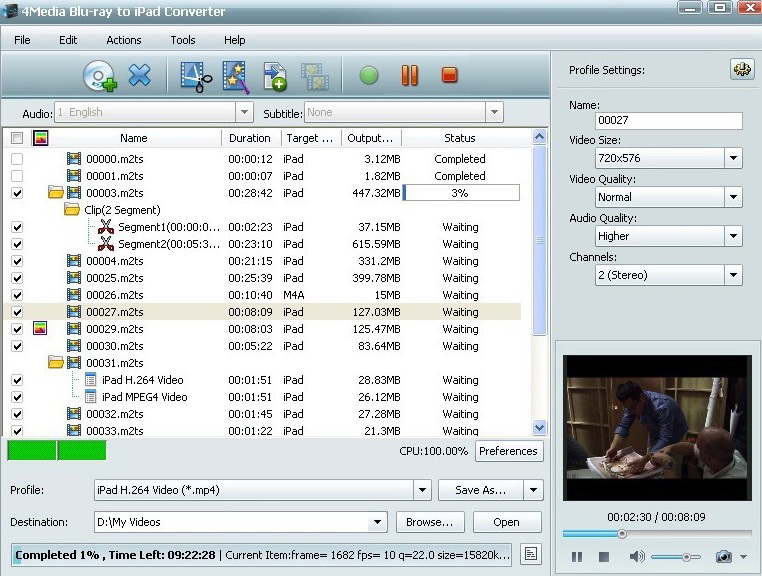Click the add Blu-ray disc icon
The height and width of the screenshot is (576, 762).
[99, 76]
